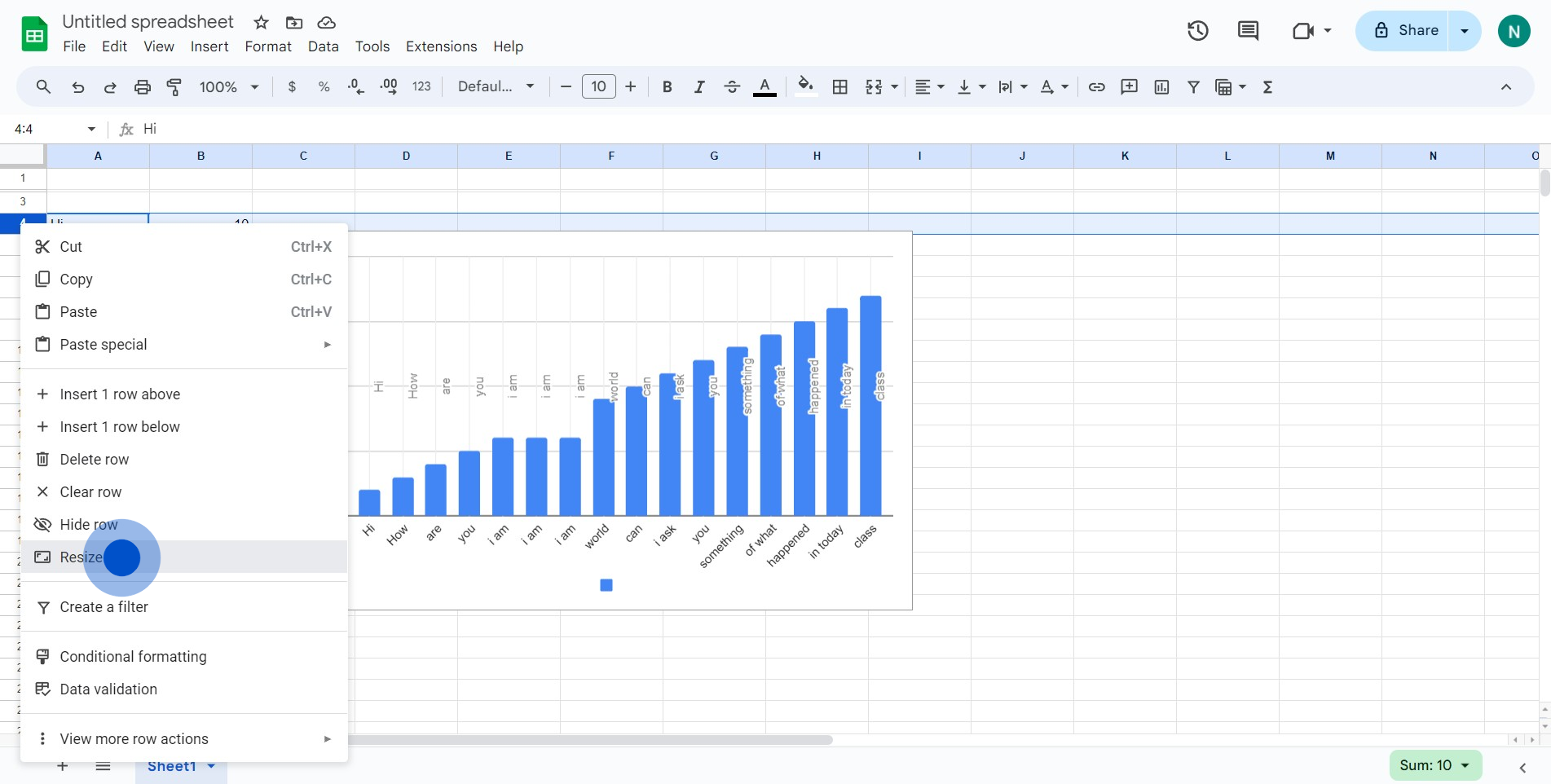The image size is (1551, 784).
Task: Expand the Paste special submenu
Action: point(183,345)
